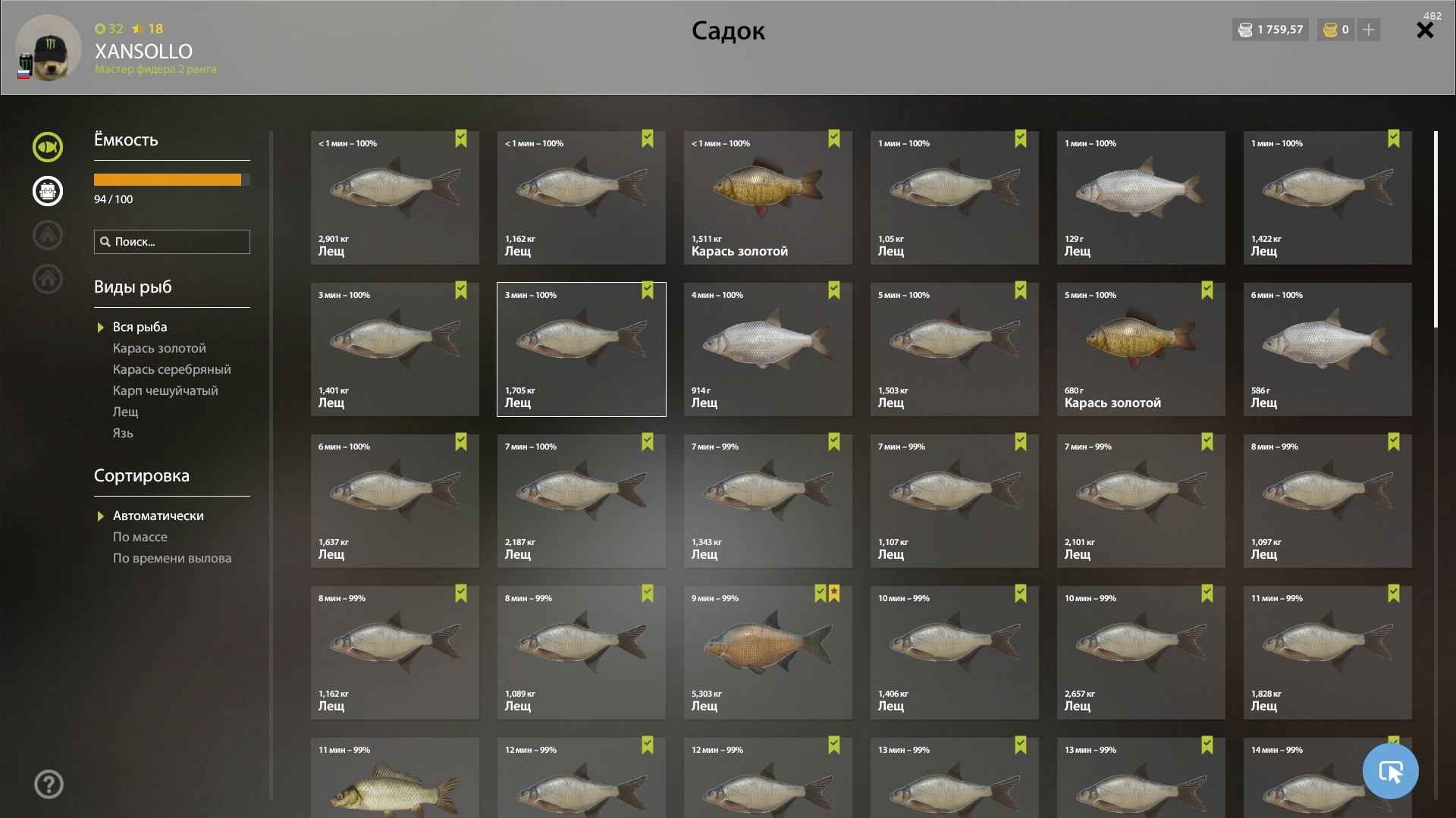
Task: Toggle the bookmark flag on 2,657 кг Лещ
Action: point(1207,594)
